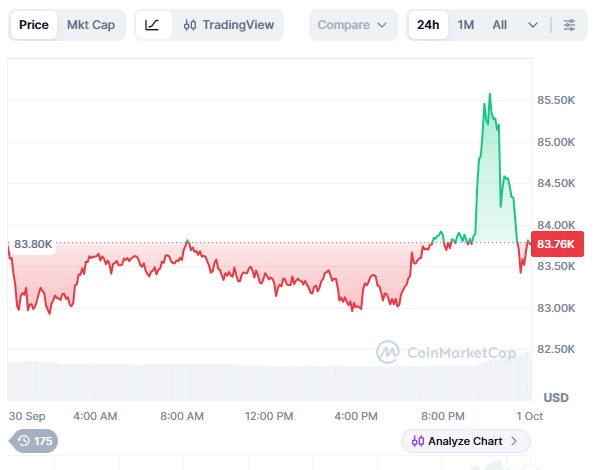This screenshot has height=470, width=596.
Task: Select the 1M time range tab
Action: tap(466, 25)
